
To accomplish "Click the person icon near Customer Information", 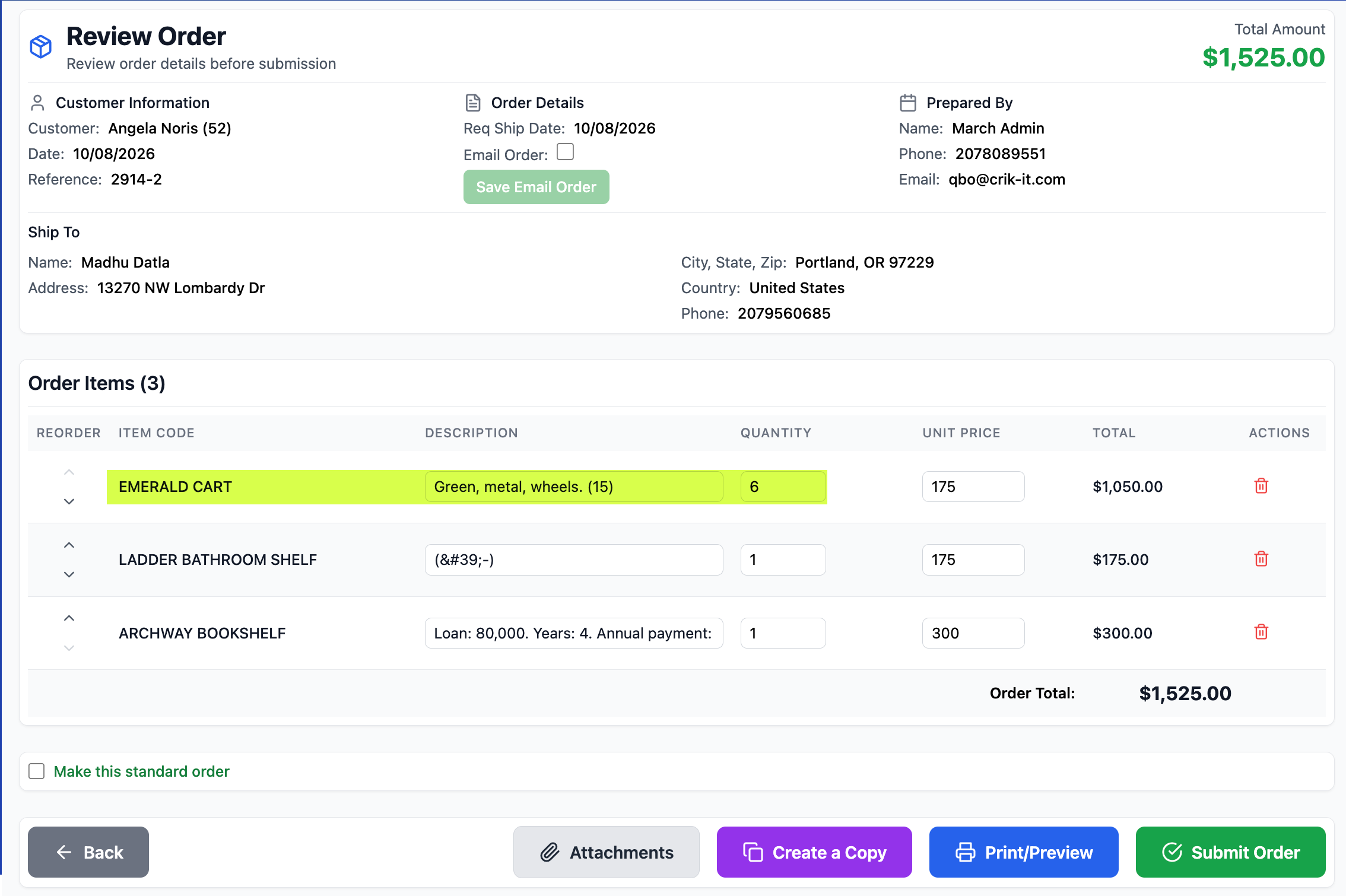I will click(37, 103).
